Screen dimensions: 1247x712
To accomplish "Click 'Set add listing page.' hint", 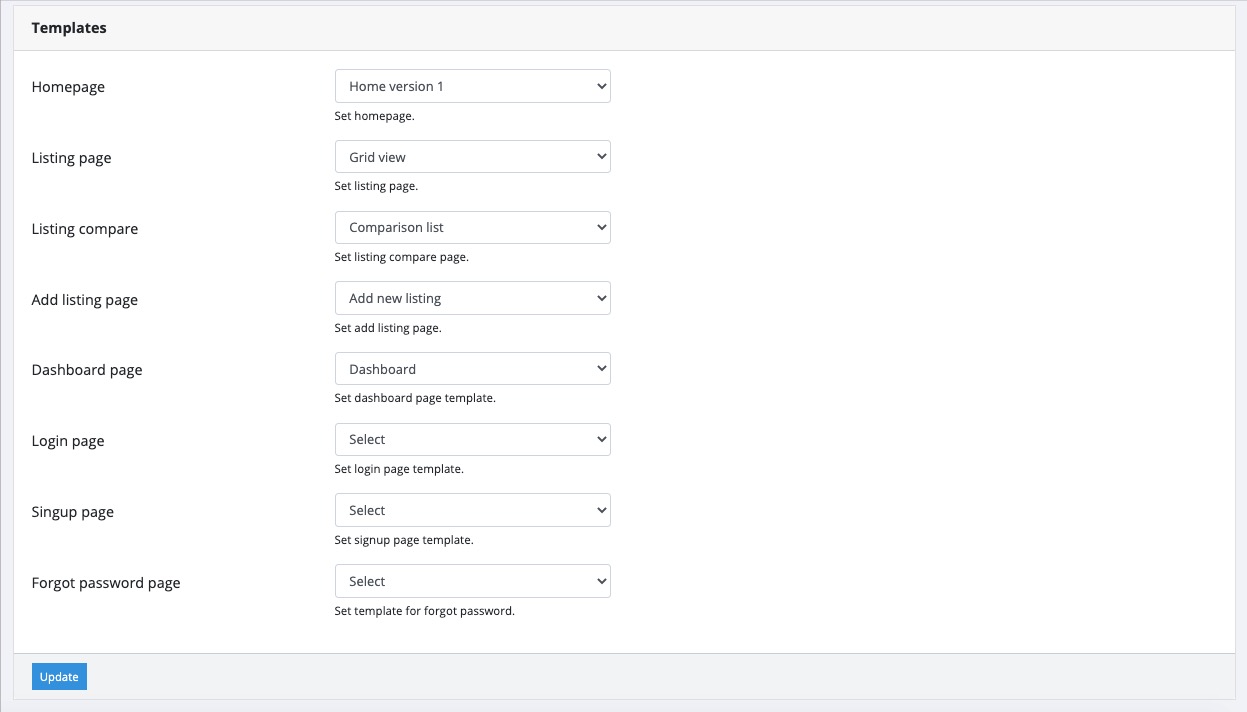I will tap(388, 328).
